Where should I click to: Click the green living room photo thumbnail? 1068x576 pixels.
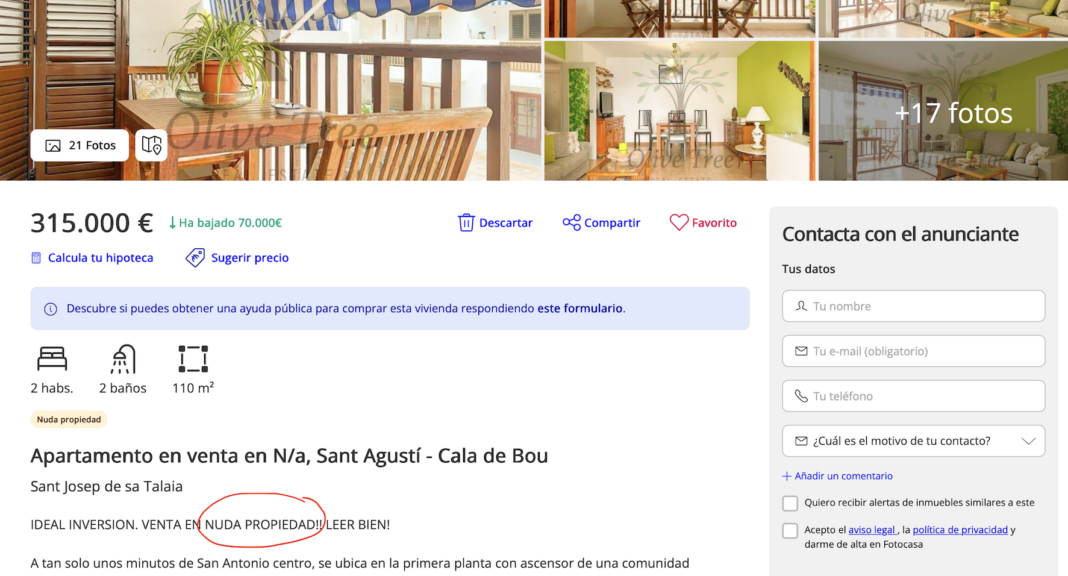[x=679, y=111]
